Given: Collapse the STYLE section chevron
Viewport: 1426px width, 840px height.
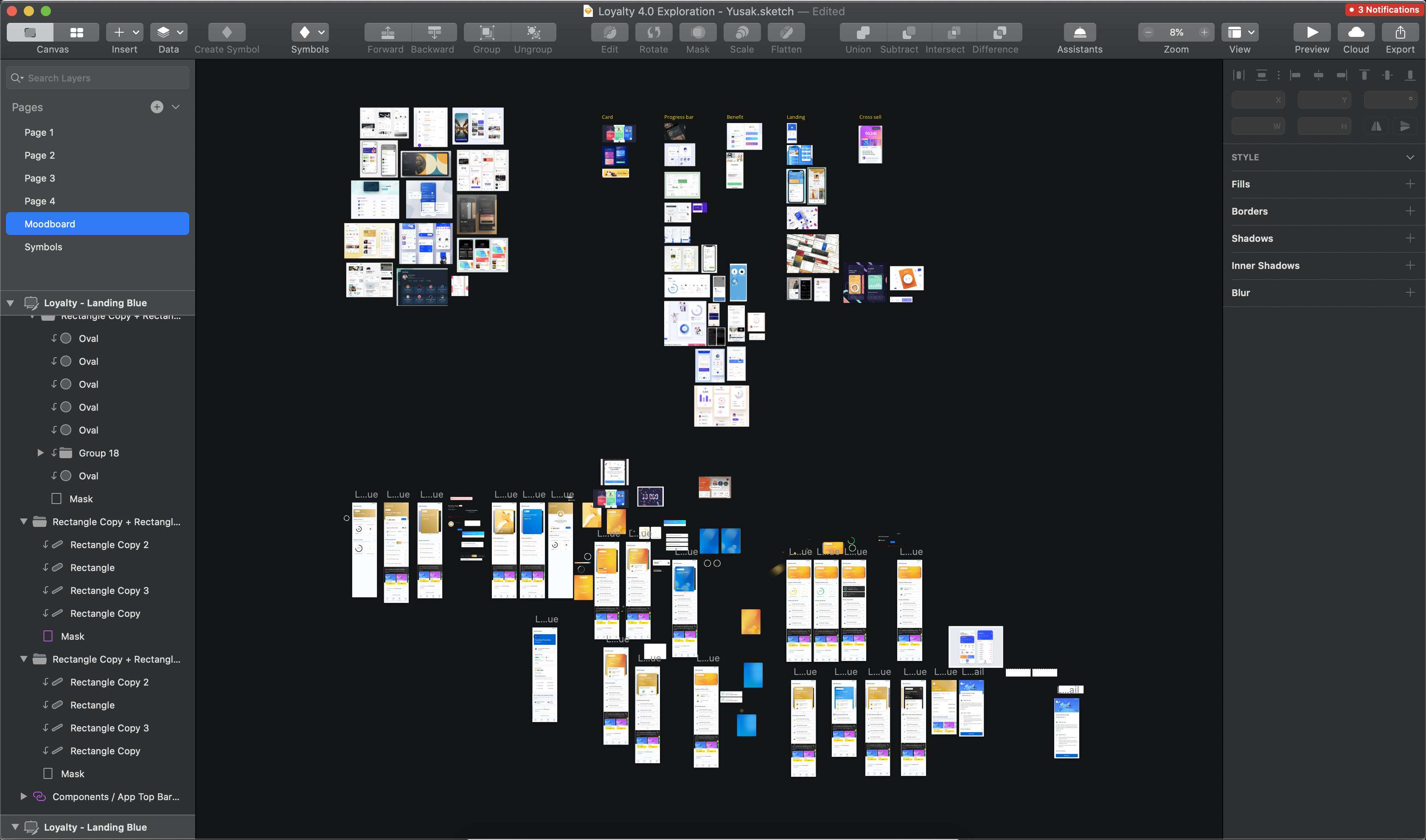Looking at the screenshot, I should click(x=1409, y=157).
